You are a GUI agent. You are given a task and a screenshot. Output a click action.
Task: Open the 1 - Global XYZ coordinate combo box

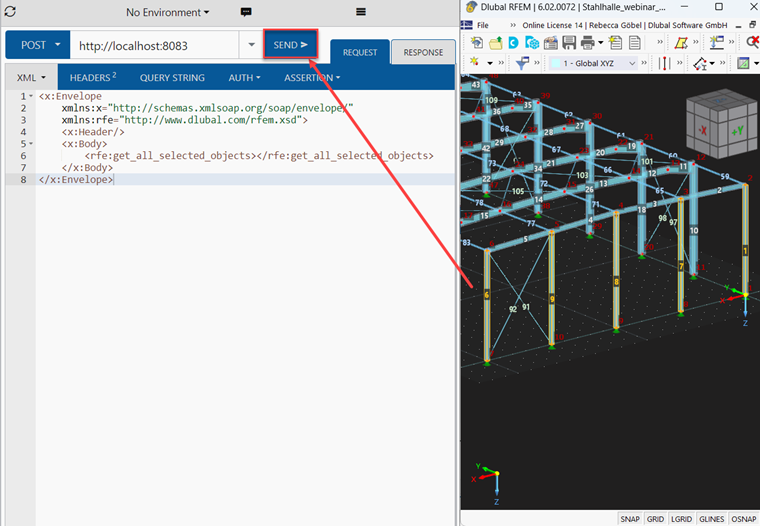594,63
